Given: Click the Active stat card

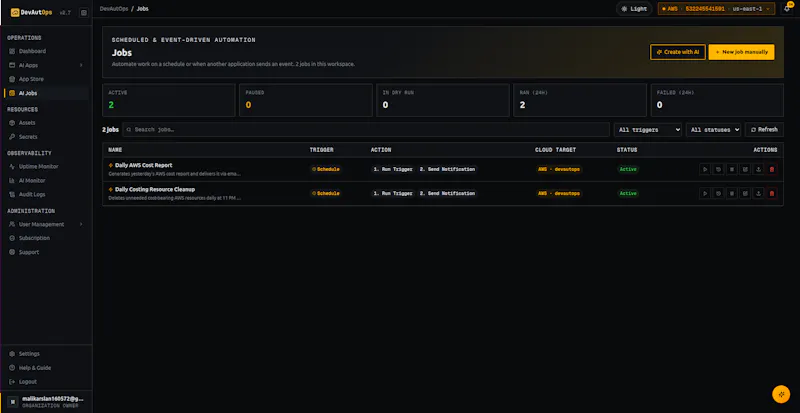Looking at the screenshot, I should pos(169,100).
